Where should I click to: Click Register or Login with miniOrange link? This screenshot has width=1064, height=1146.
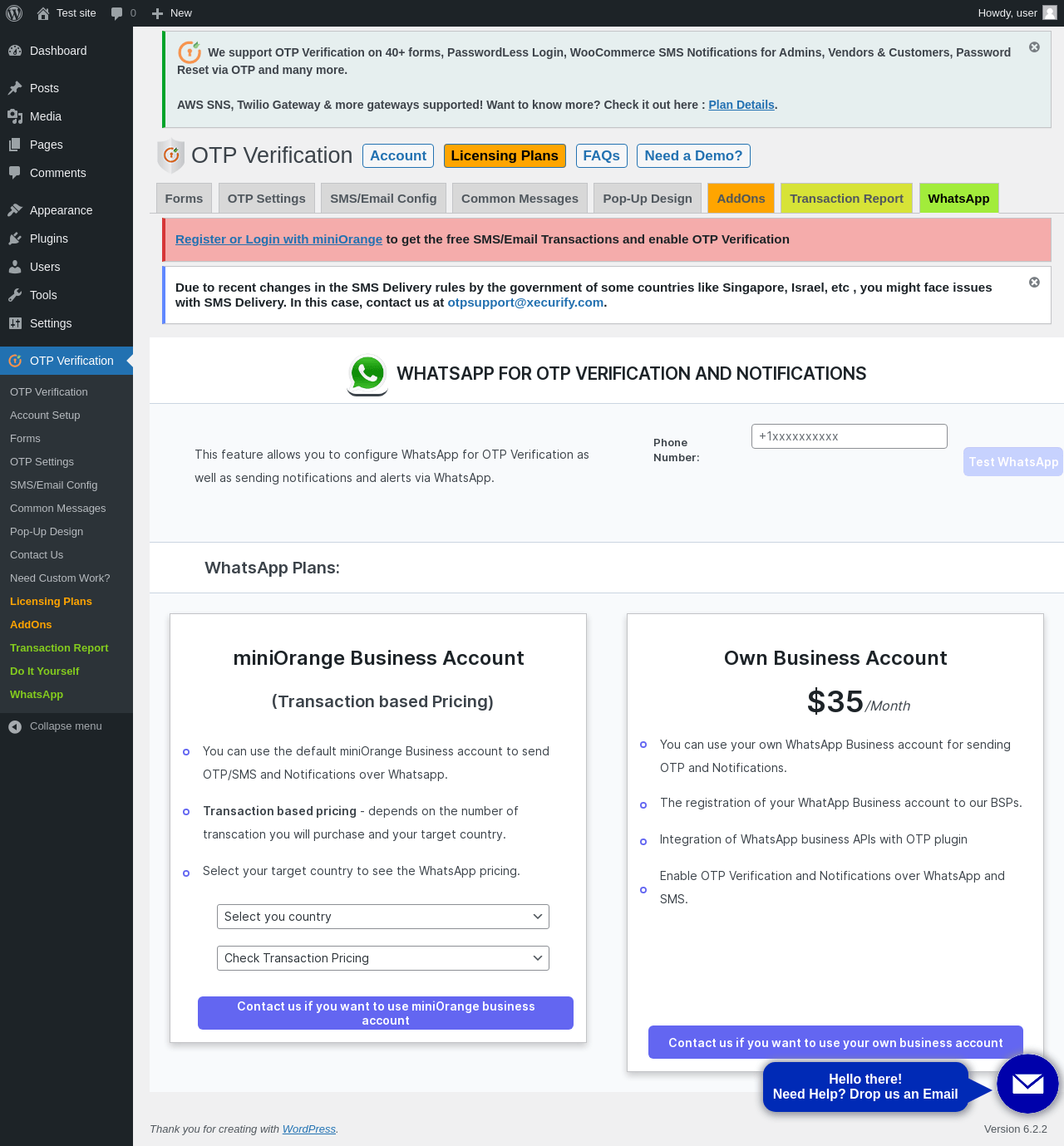[x=278, y=239]
